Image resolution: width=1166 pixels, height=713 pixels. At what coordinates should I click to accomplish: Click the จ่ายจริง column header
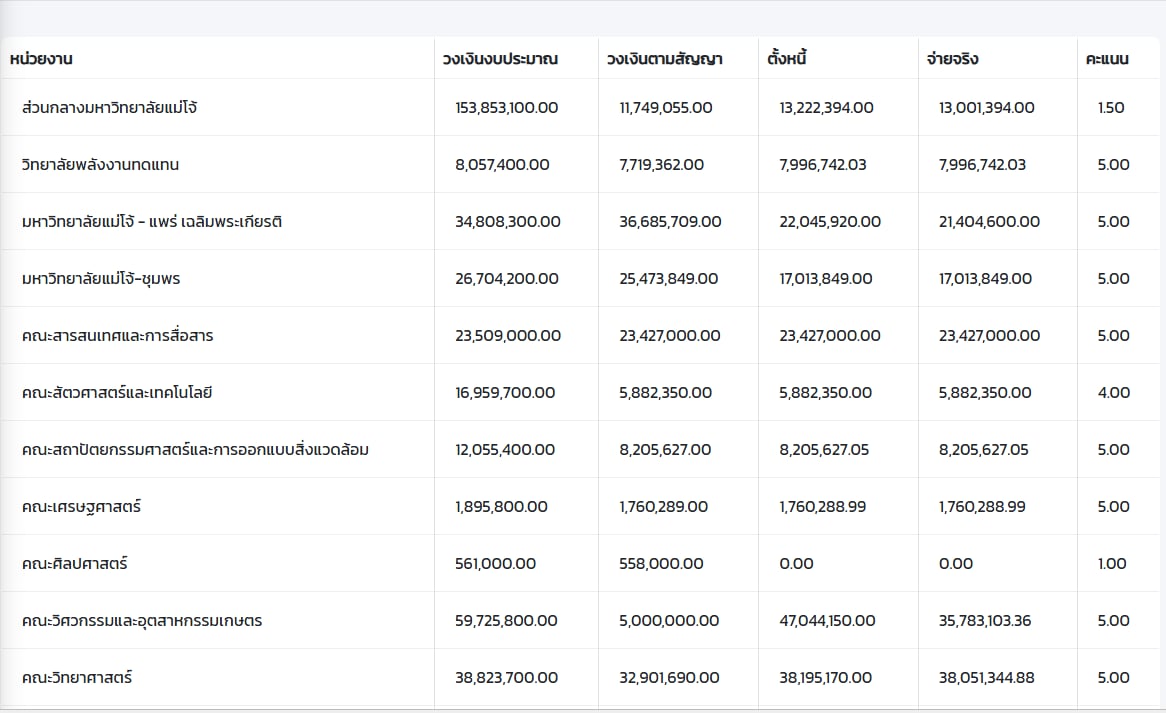pos(952,59)
